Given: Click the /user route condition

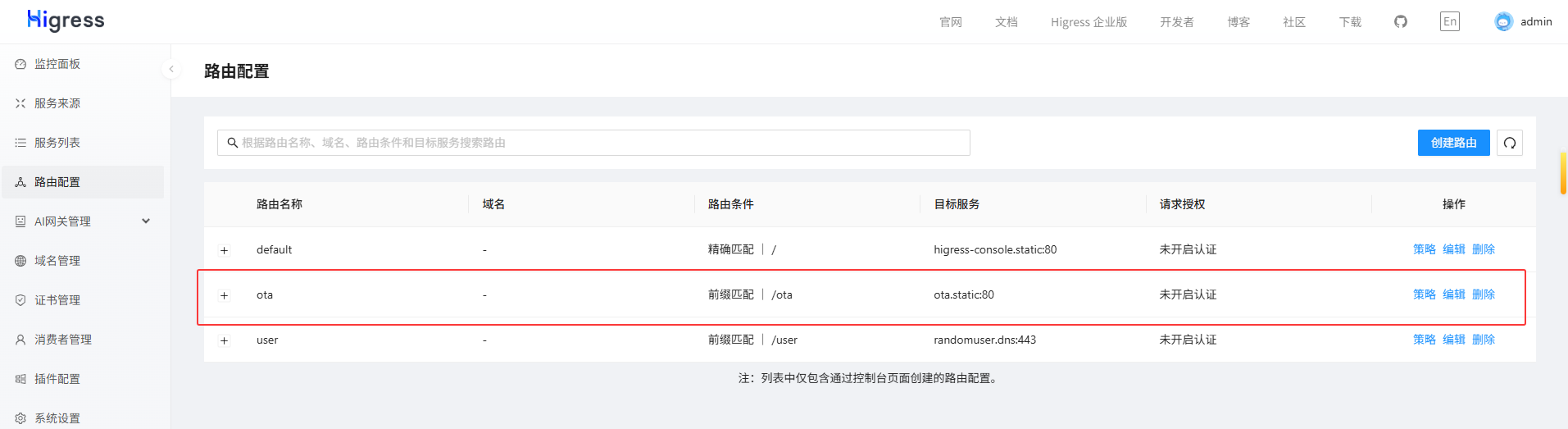Looking at the screenshot, I should [x=784, y=340].
